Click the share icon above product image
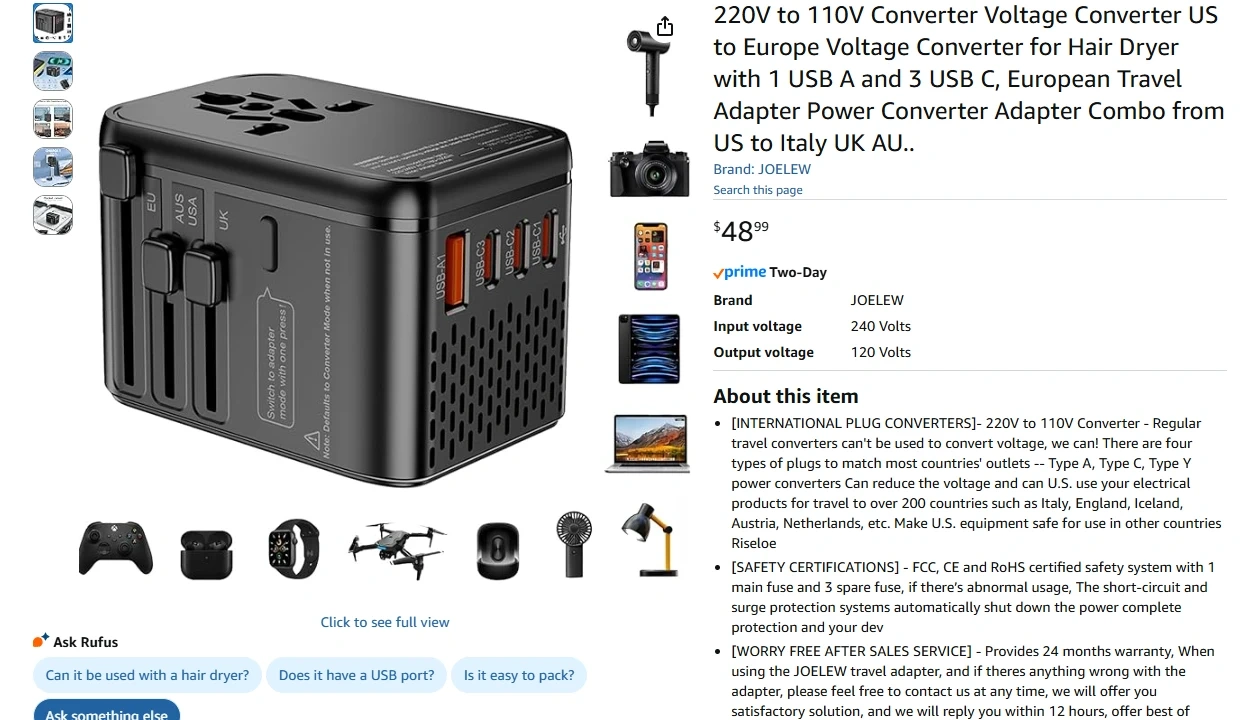The image size is (1245, 720). [x=665, y=27]
